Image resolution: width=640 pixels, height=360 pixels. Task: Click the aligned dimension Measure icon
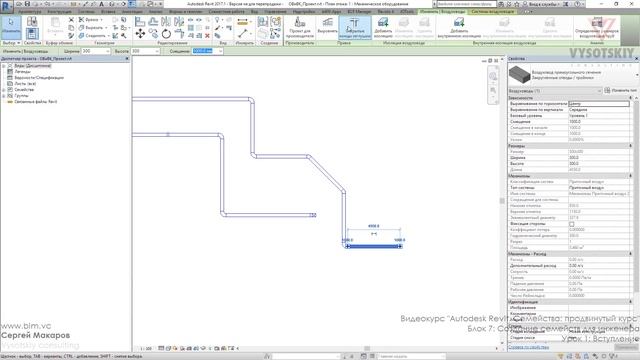click(x=242, y=22)
